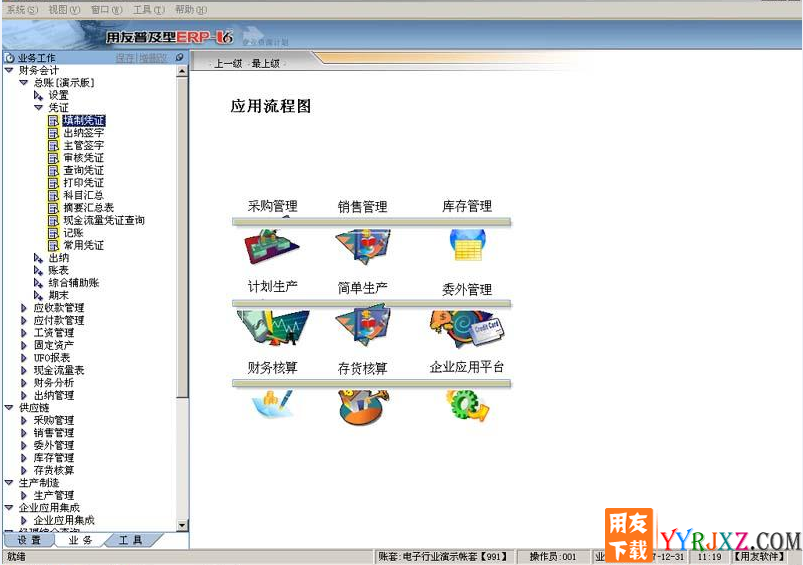Viewport: 803px width, 565px height.
Task: Open the 库存管理 flowchart icon
Action: (x=467, y=245)
